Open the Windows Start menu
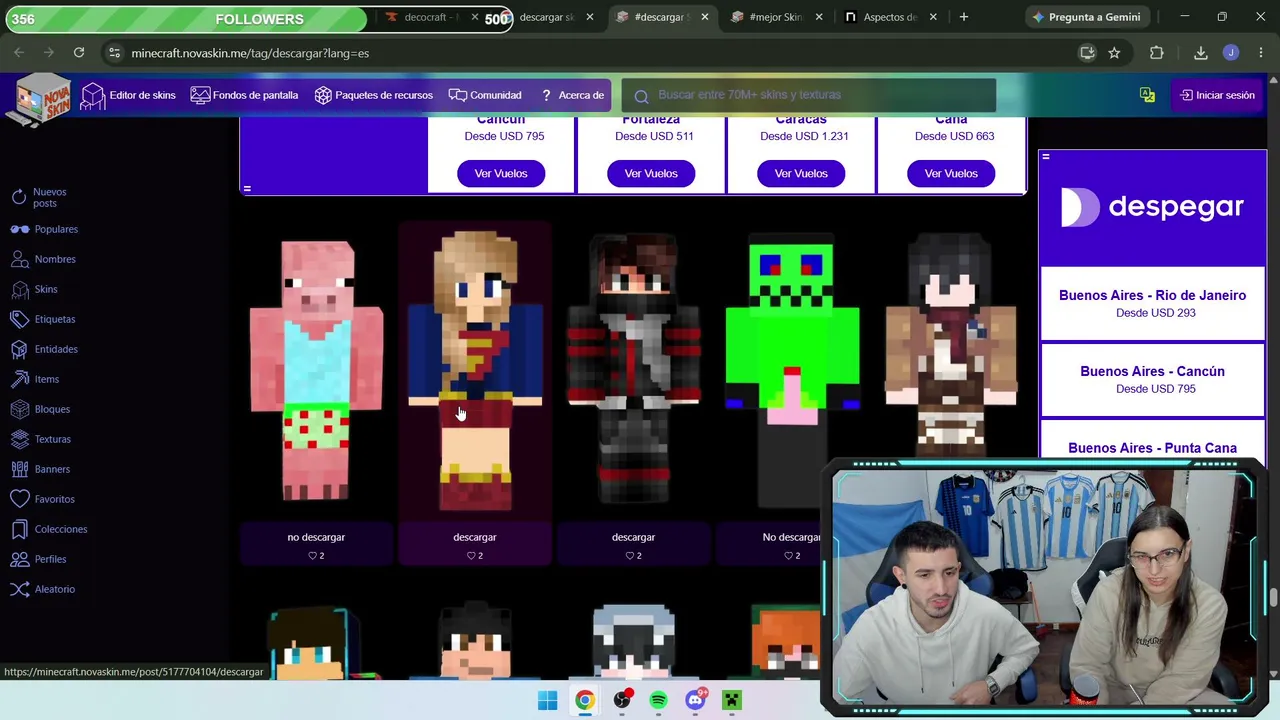The image size is (1280, 720). point(547,700)
